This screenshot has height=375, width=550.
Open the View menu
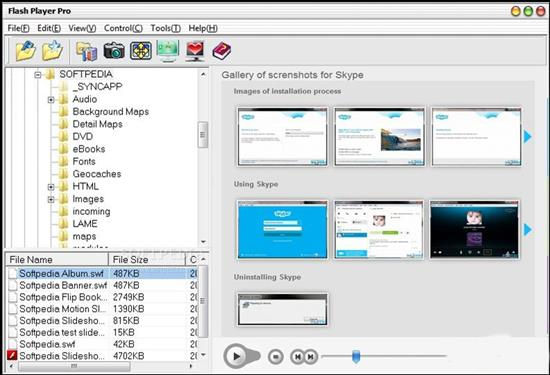[82, 28]
